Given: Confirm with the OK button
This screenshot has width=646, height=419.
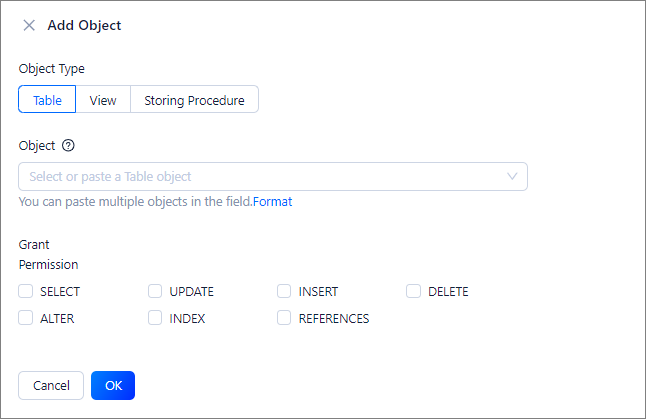Looking at the screenshot, I should 112,385.
